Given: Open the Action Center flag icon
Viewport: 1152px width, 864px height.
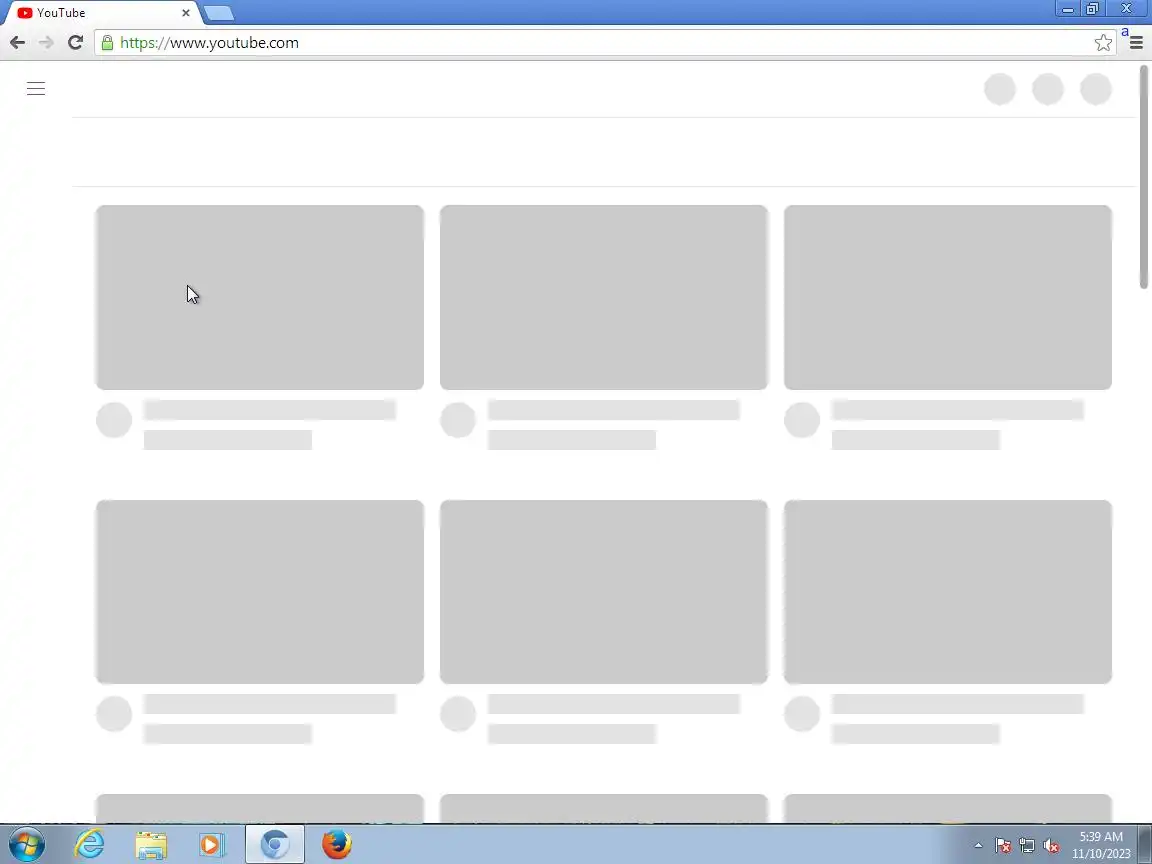Looking at the screenshot, I should coord(1003,846).
